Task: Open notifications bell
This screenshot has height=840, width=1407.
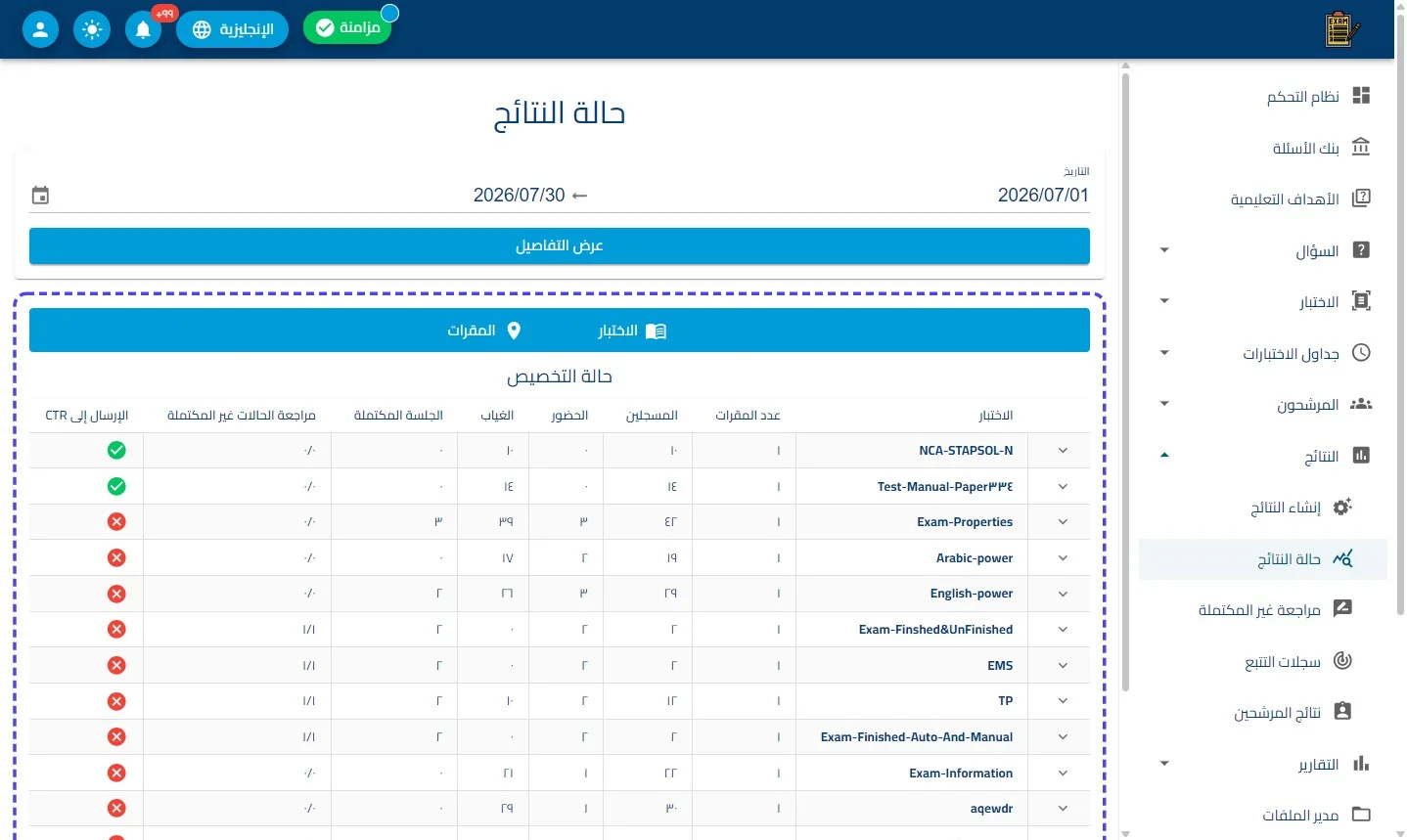Action: pyautogui.click(x=143, y=29)
